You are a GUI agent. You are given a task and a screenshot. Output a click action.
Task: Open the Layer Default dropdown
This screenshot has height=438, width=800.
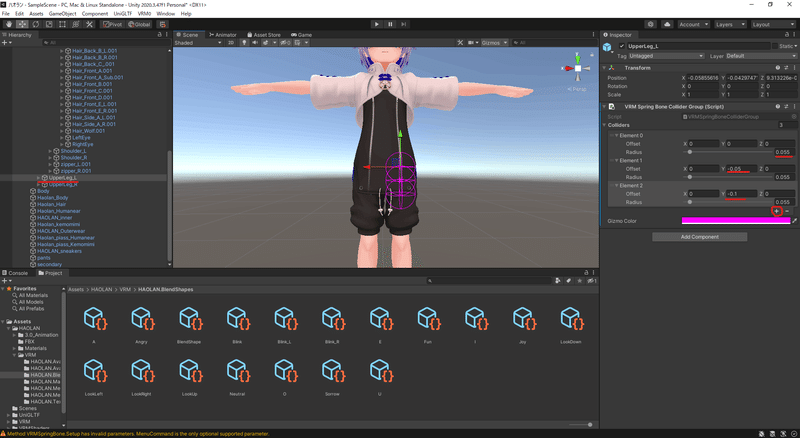(x=761, y=56)
